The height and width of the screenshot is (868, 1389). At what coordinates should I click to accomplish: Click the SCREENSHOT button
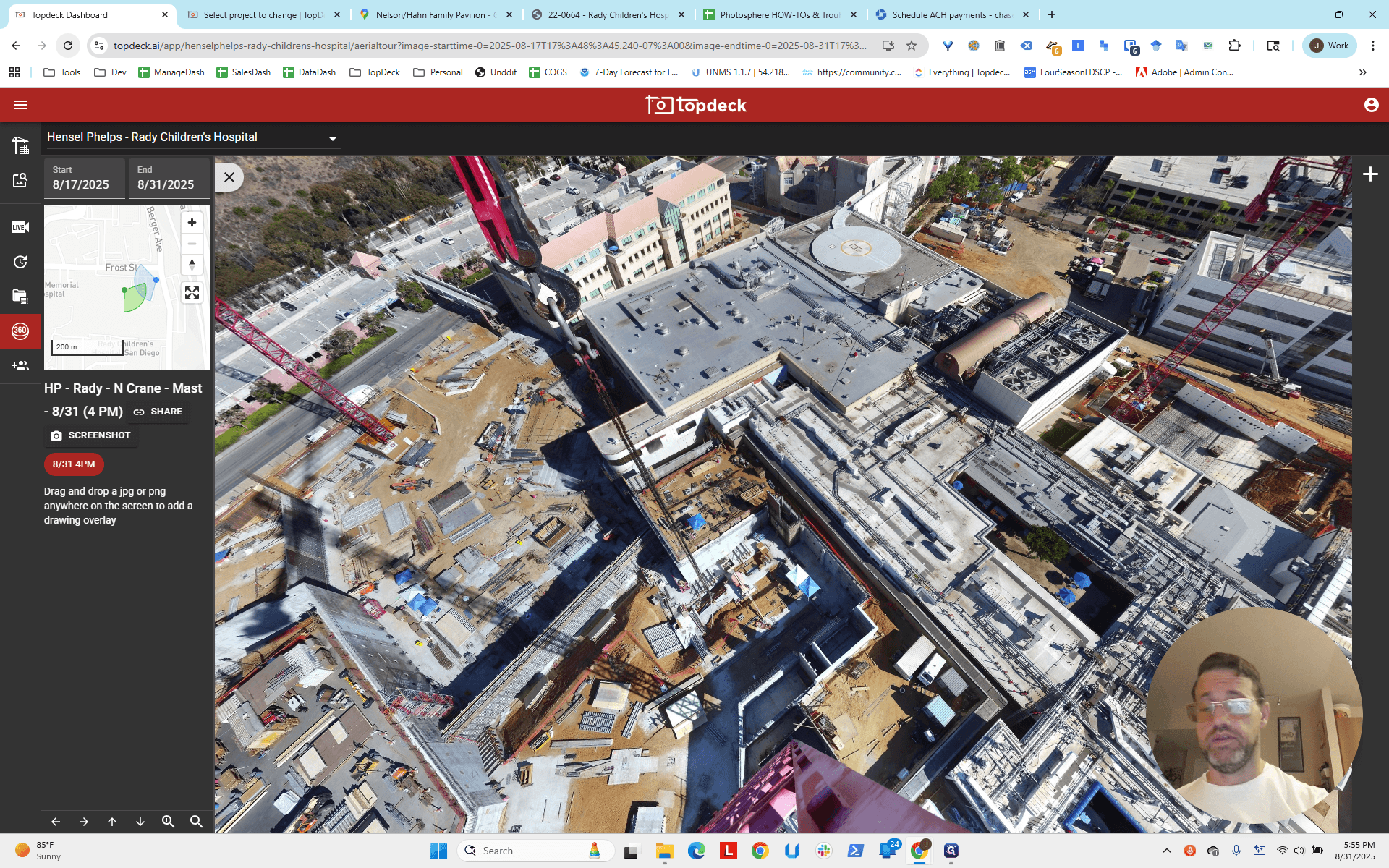91,435
